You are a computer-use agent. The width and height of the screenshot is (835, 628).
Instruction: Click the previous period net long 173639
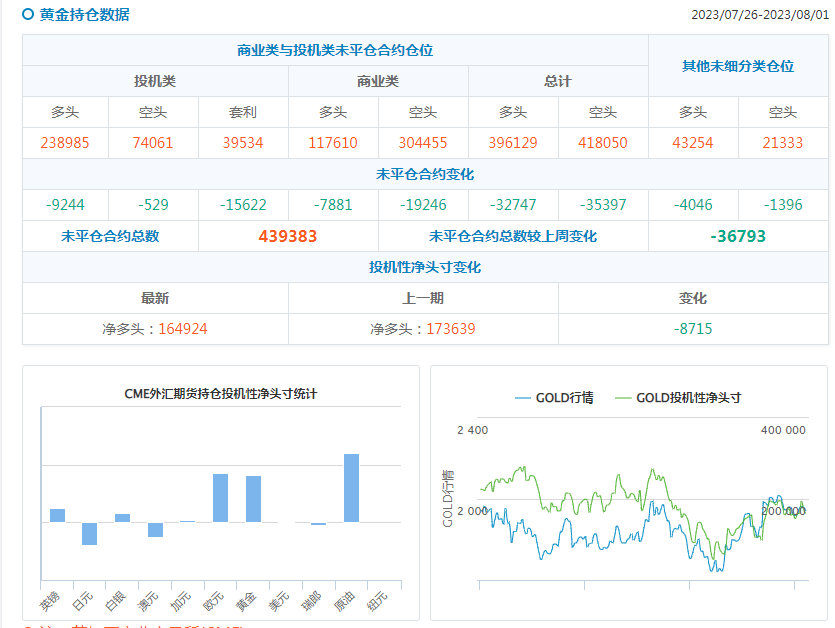[450, 328]
